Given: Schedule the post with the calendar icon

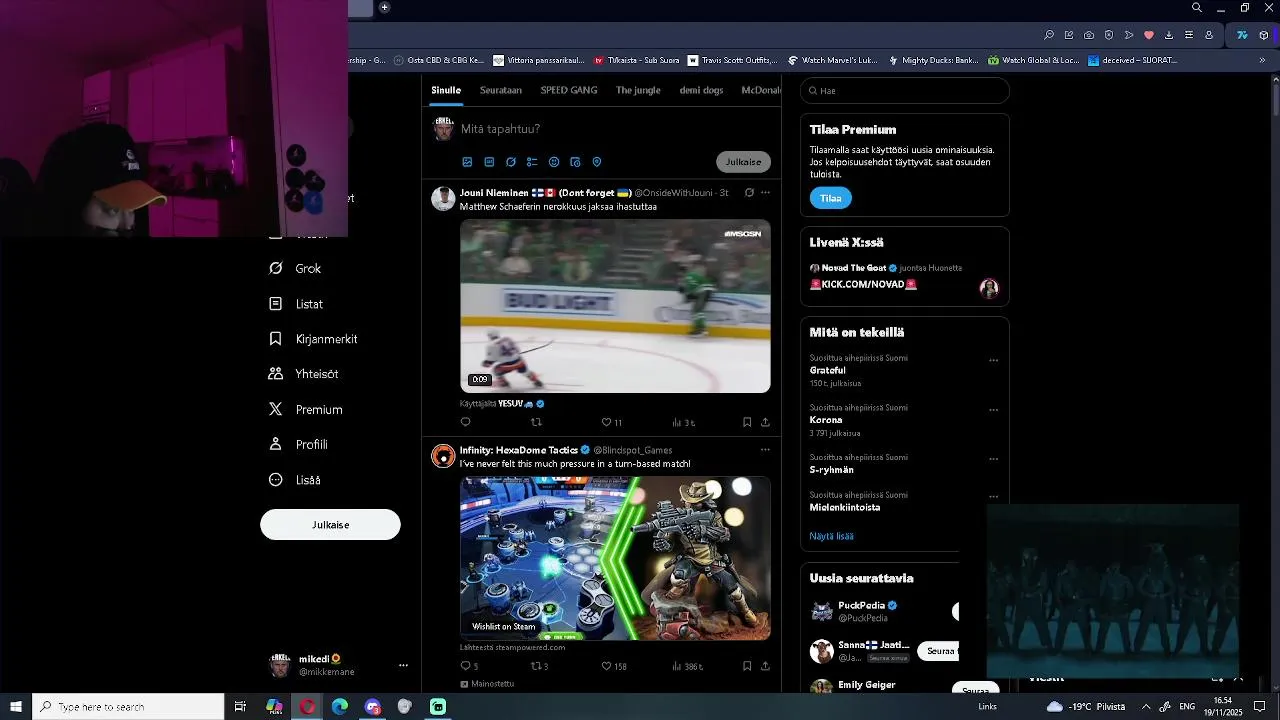Looking at the screenshot, I should 575,162.
